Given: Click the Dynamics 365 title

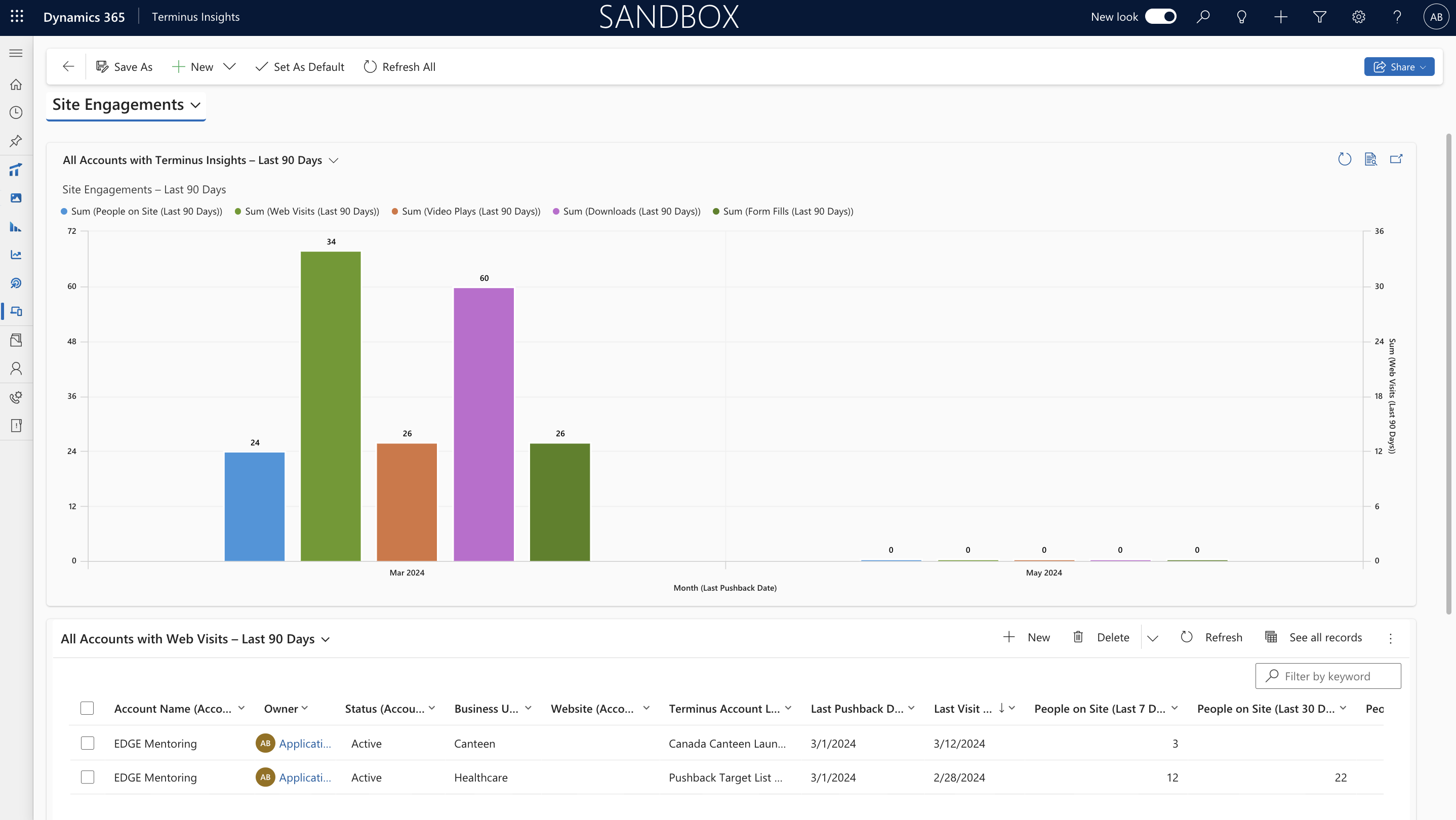Looking at the screenshot, I should pos(84,17).
